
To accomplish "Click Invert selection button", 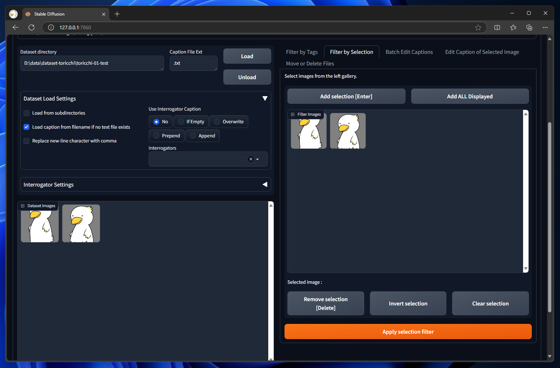I will 408,303.
